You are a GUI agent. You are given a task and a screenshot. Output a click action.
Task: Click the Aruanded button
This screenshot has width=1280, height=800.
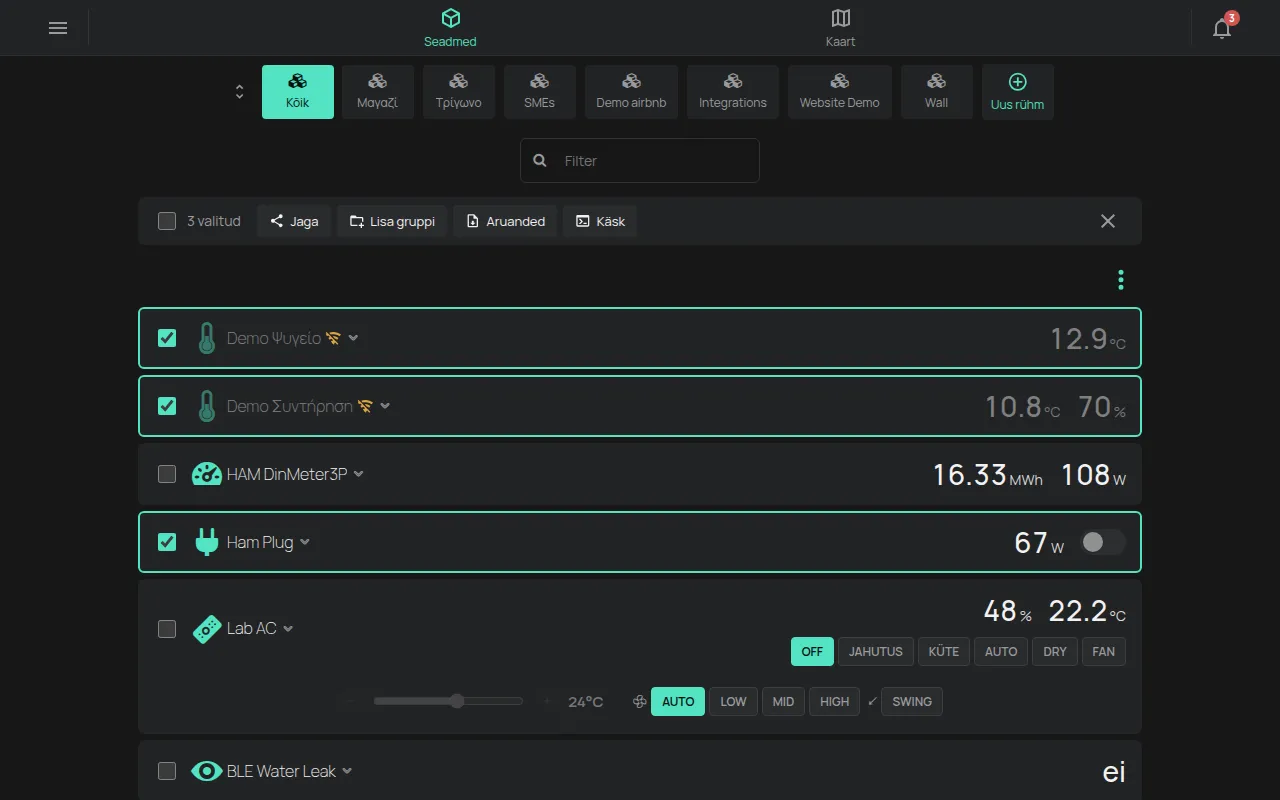506,221
